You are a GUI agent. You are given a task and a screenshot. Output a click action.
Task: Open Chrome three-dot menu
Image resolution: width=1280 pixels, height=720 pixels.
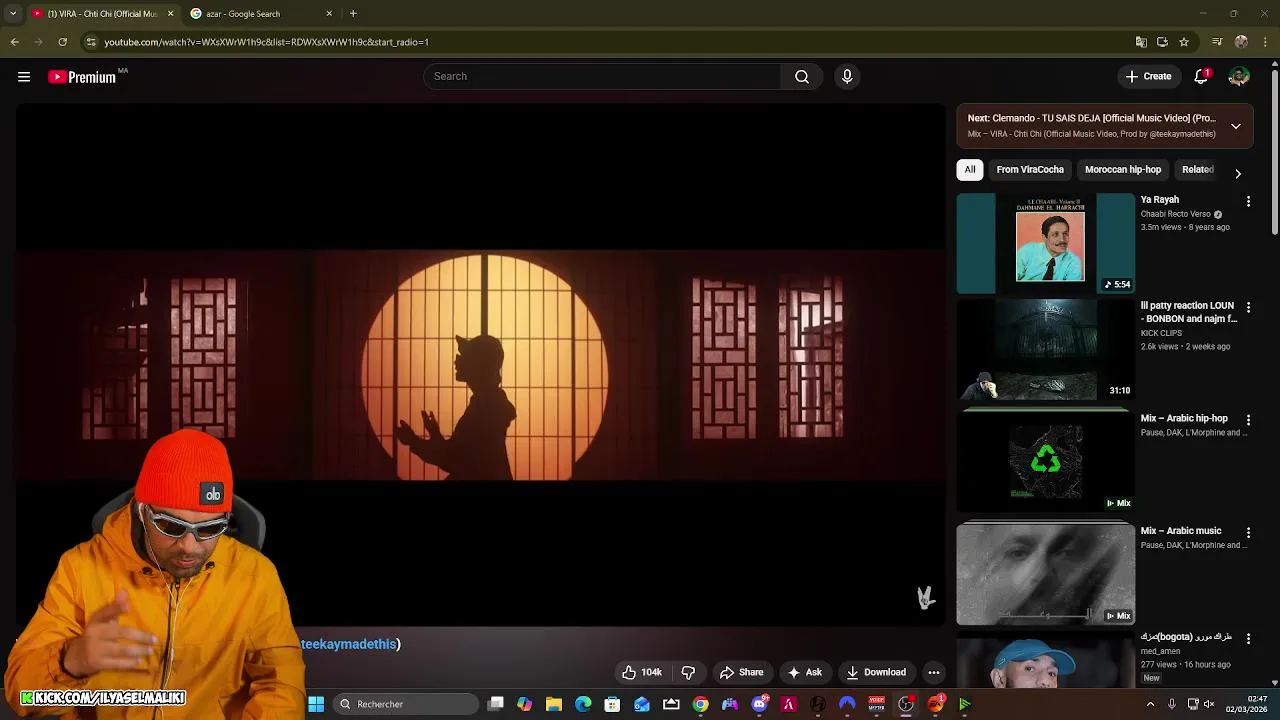pyautogui.click(x=1266, y=42)
